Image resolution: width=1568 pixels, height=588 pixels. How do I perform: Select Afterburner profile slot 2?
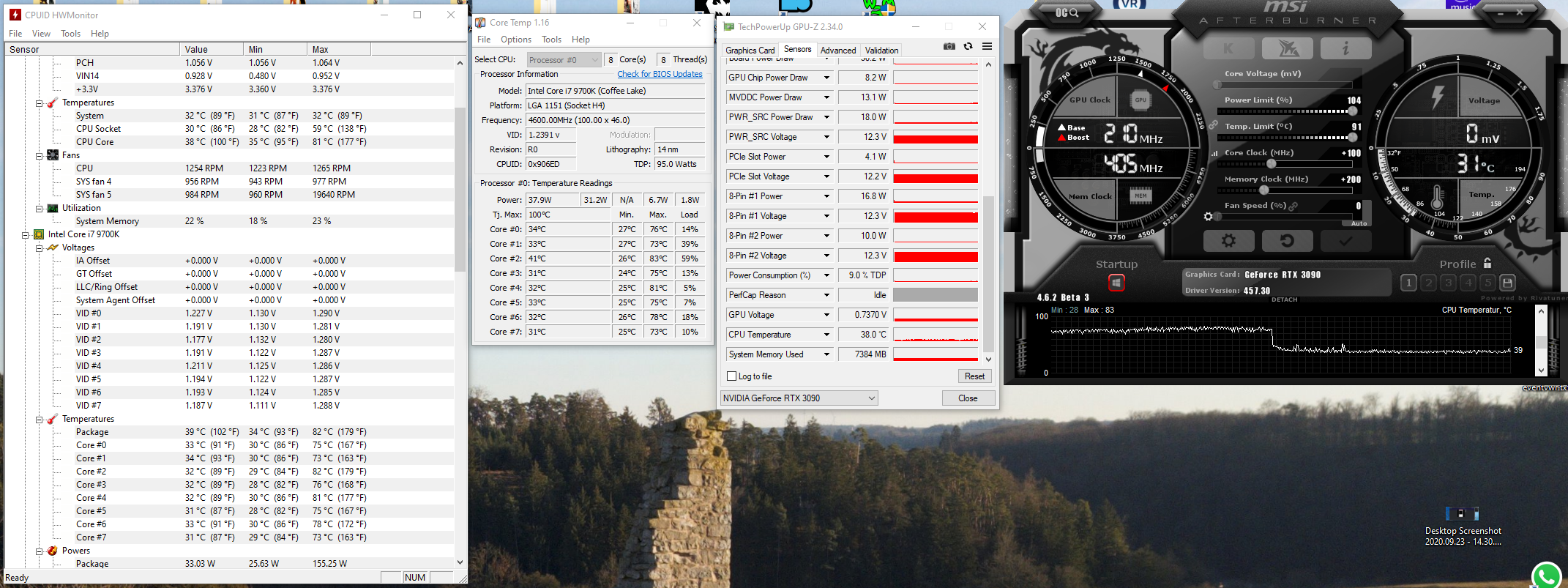pos(1428,283)
